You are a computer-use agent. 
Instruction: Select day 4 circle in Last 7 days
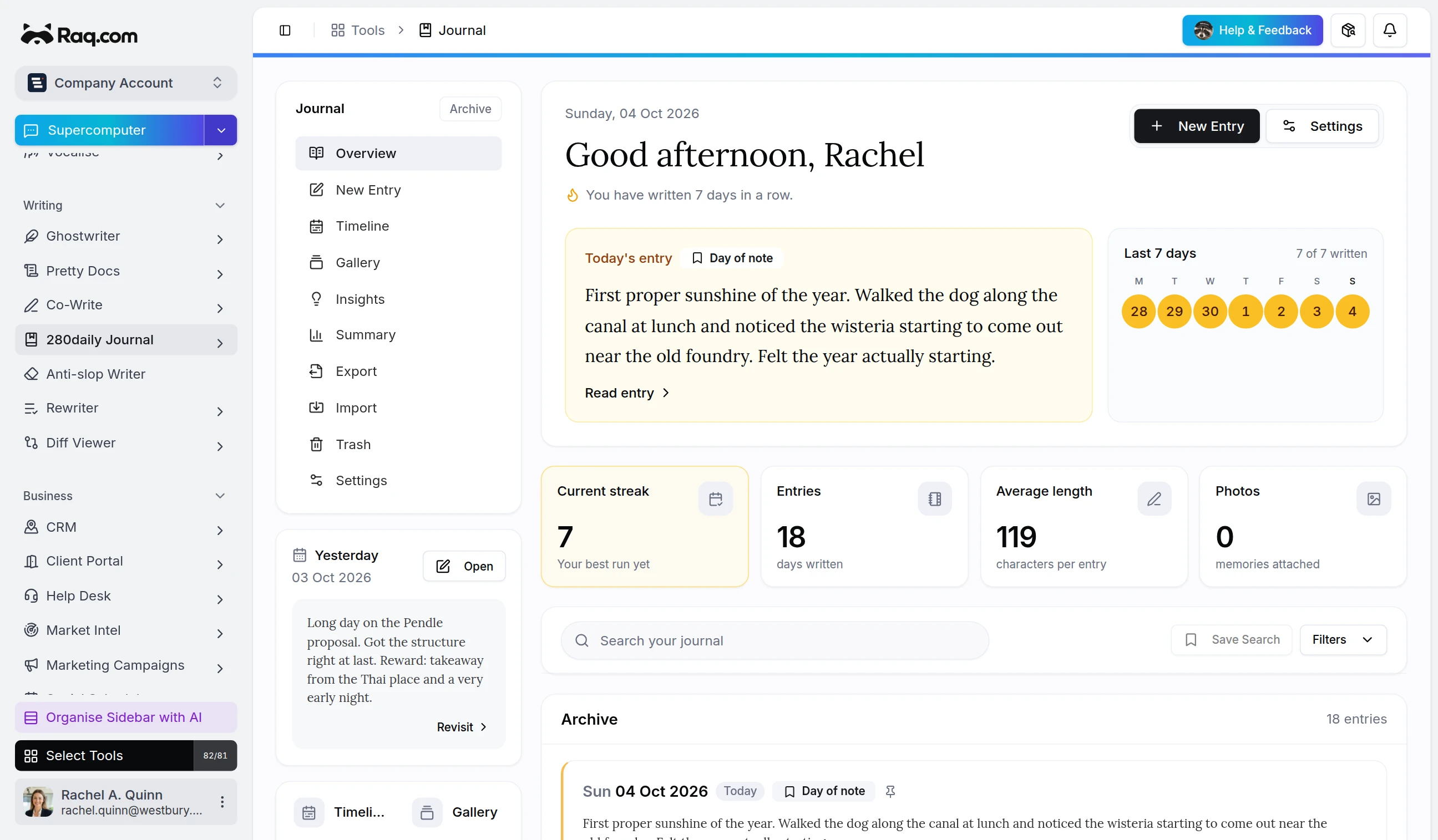tap(1352, 312)
